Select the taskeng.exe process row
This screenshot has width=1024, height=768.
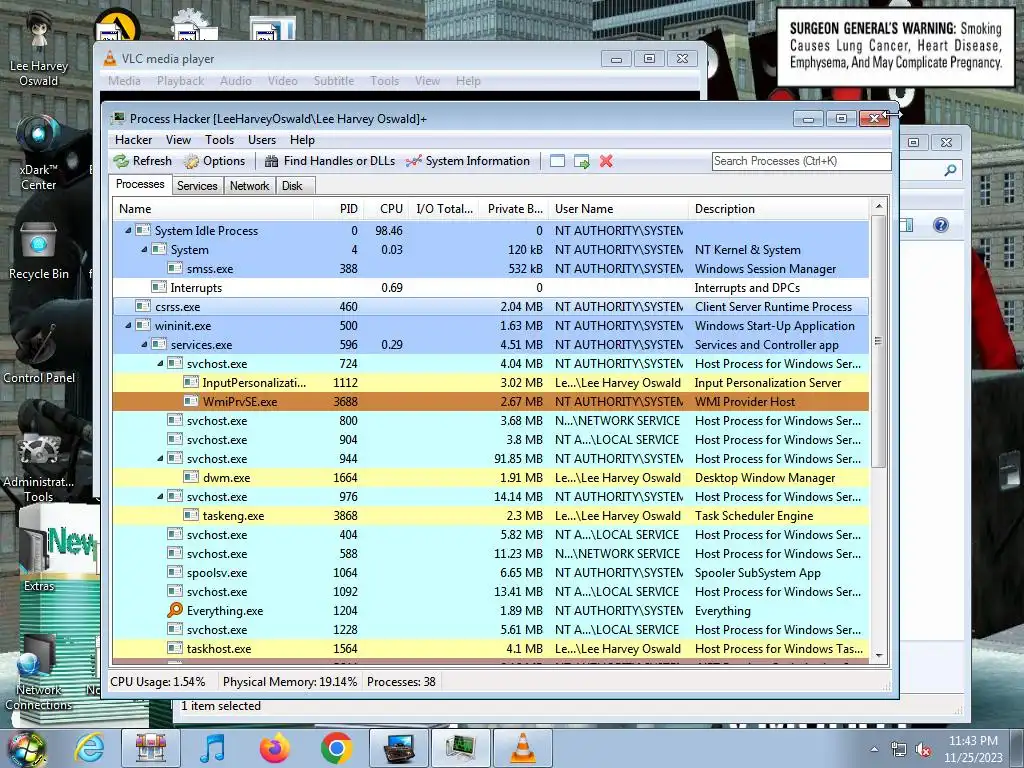490,515
